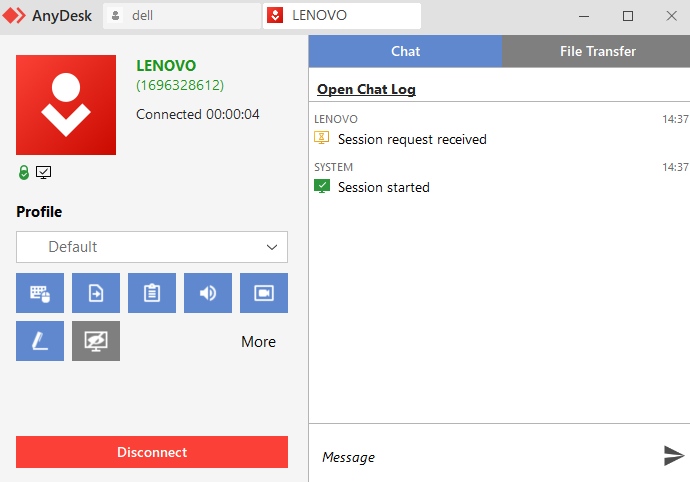Click the Profile section label
Screen dimensions: 690x482
click(39, 212)
